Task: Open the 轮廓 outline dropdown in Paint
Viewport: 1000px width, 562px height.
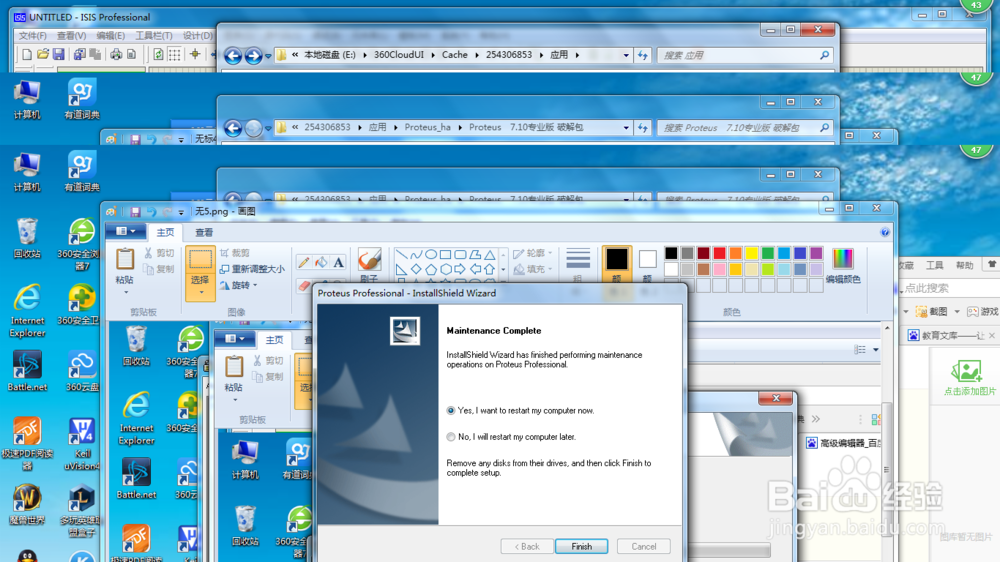Action: point(550,253)
